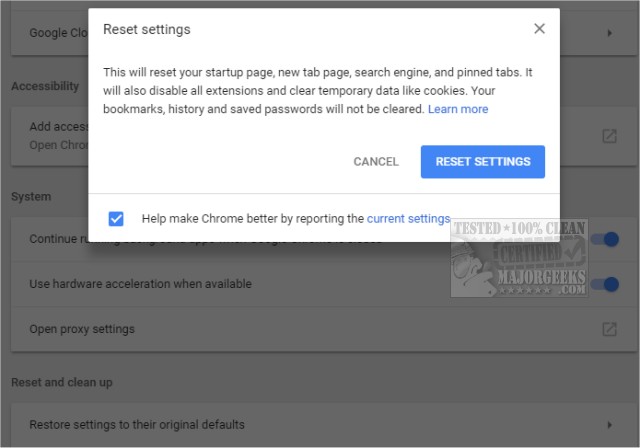Uncheck the Help make Chrome better checkbox
This screenshot has height=448, width=640.
pyautogui.click(x=117, y=219)
